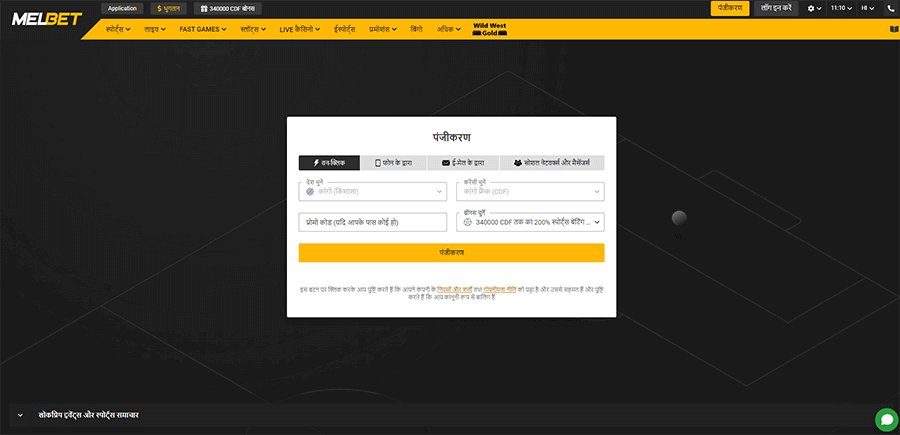This screenshot has height=435, width=900.
Task: Open the Application download button
Action: pos(122,9)
